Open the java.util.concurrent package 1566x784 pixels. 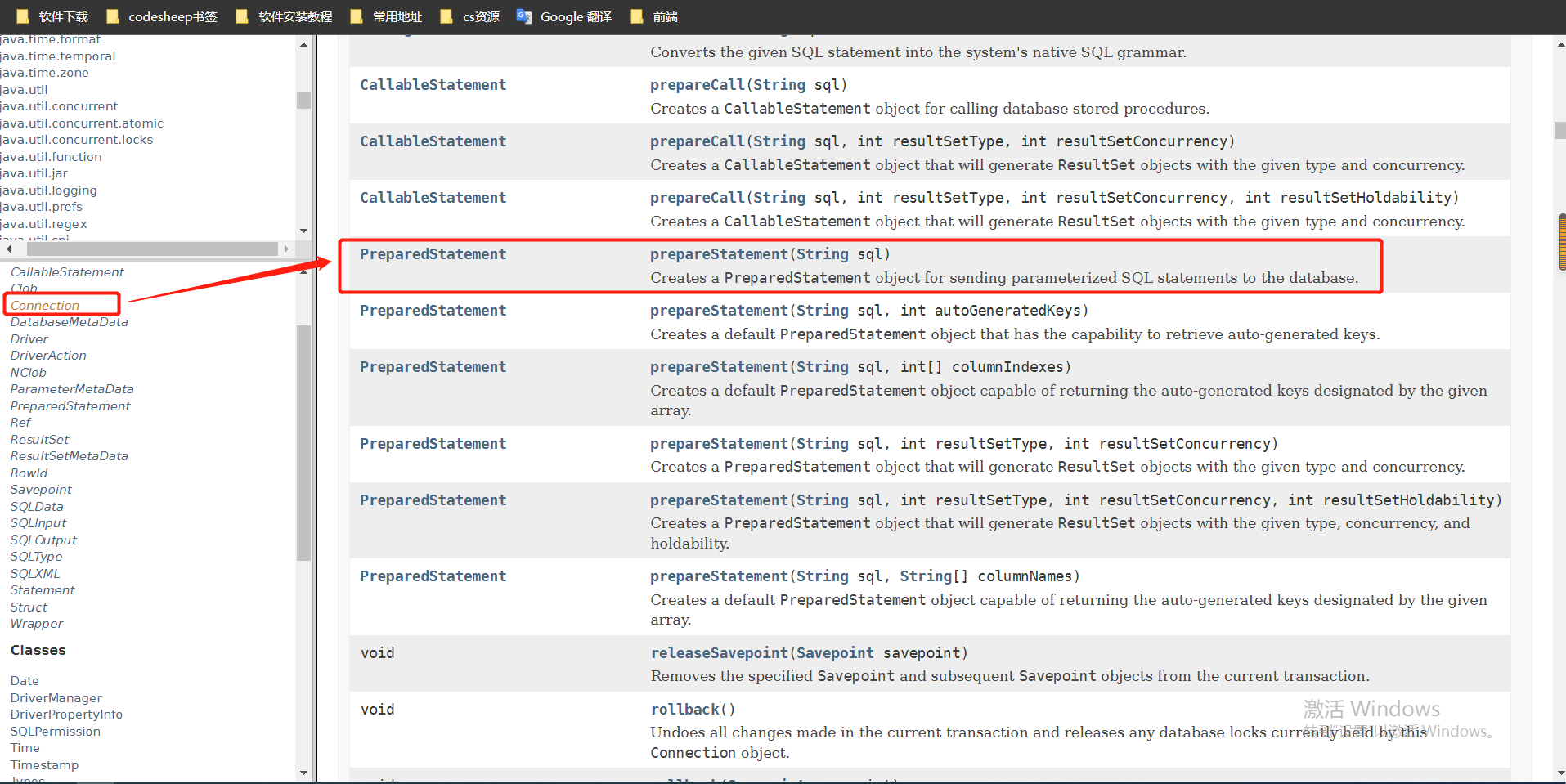click(x=60, y=106)
